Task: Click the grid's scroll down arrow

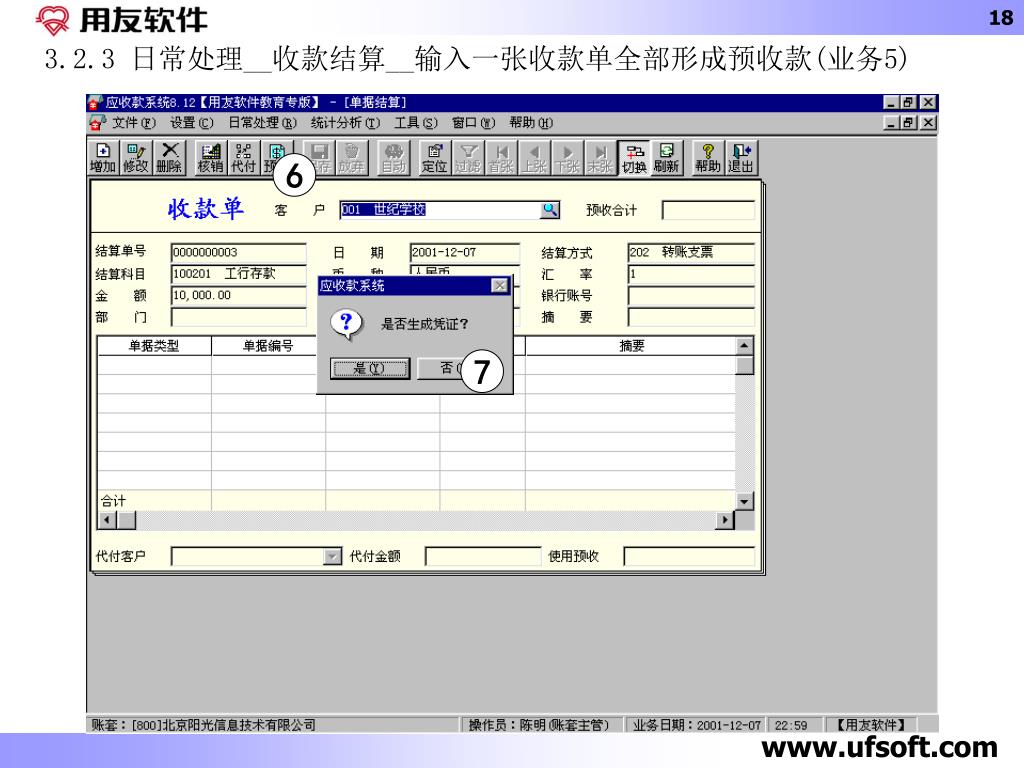Action: coord(744,502)
